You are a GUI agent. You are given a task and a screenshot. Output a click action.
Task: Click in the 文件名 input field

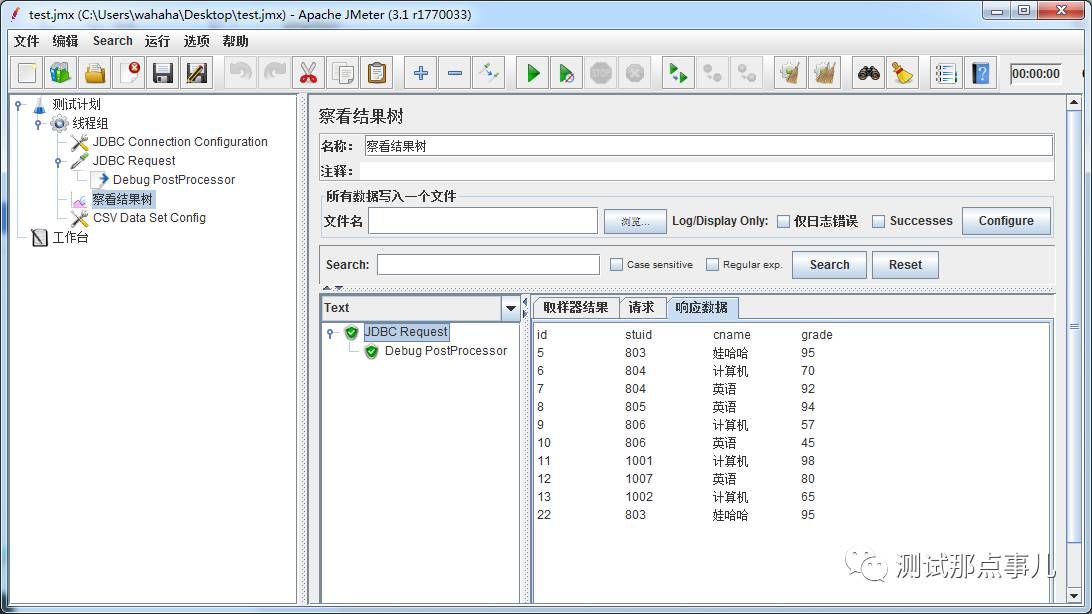(483, 221)
